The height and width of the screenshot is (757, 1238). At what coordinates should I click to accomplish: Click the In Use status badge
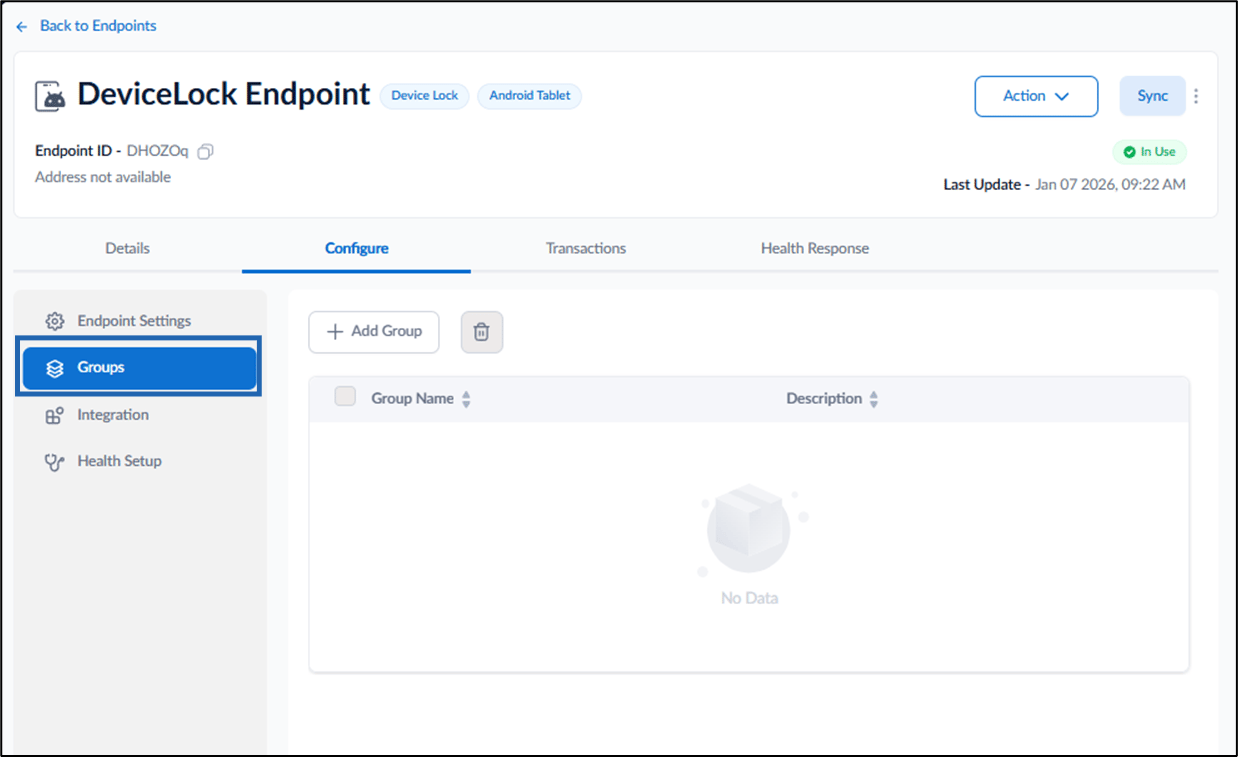click(1150, 152)
